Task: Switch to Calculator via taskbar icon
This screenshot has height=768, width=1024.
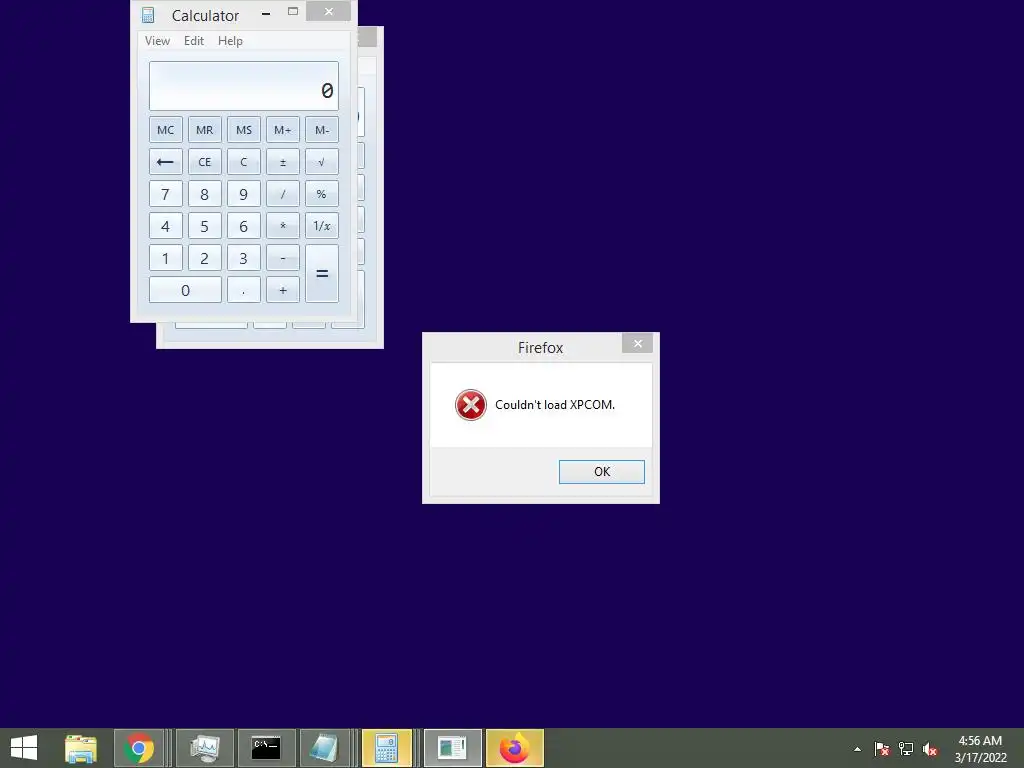Action: 387,748
